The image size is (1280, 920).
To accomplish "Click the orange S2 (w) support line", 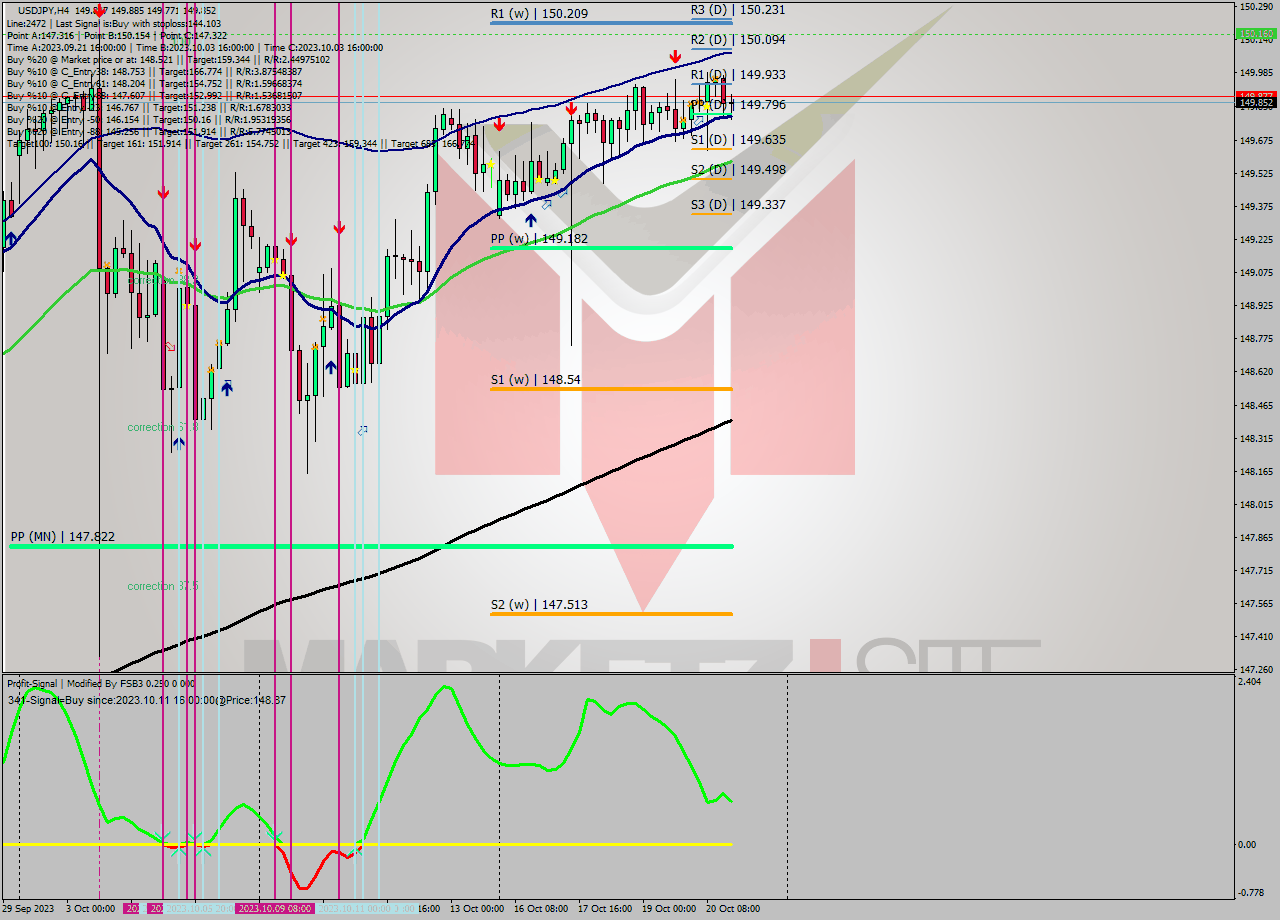I will [x=611, y=614].
